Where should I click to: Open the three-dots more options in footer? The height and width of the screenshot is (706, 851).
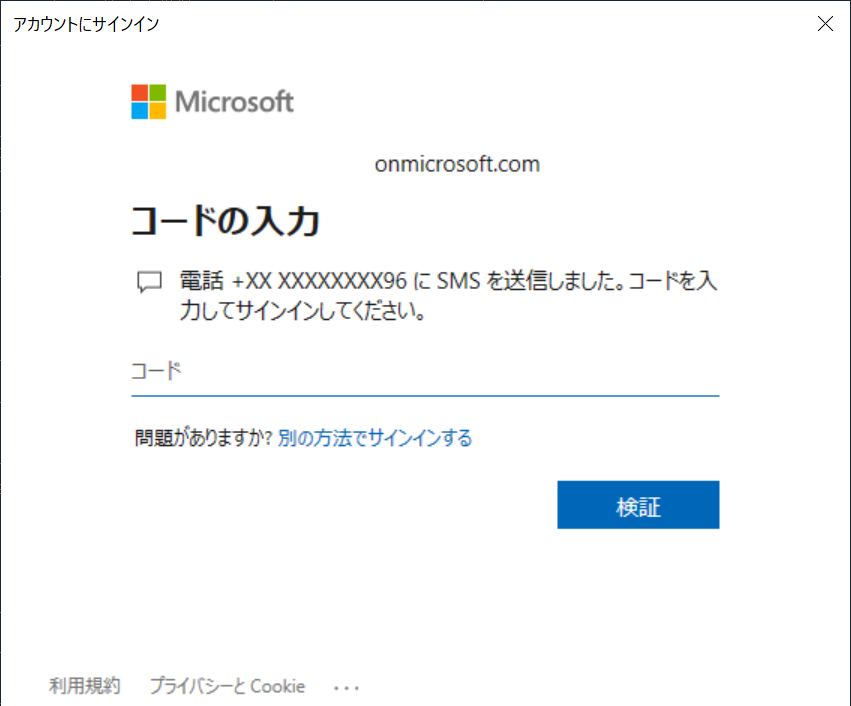[x=346, y=688]
